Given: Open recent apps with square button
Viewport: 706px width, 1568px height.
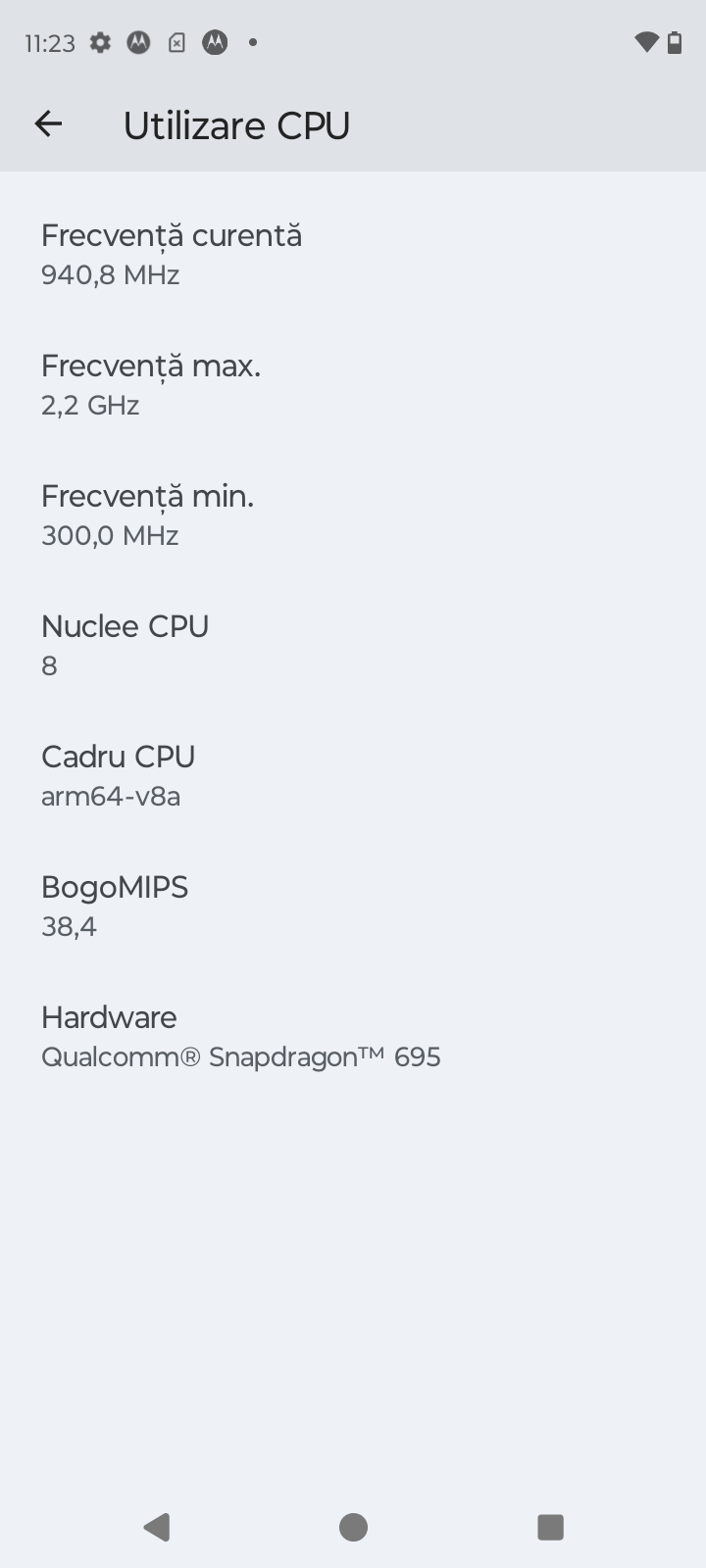Looking at the screenshot, I should 550,1526.
